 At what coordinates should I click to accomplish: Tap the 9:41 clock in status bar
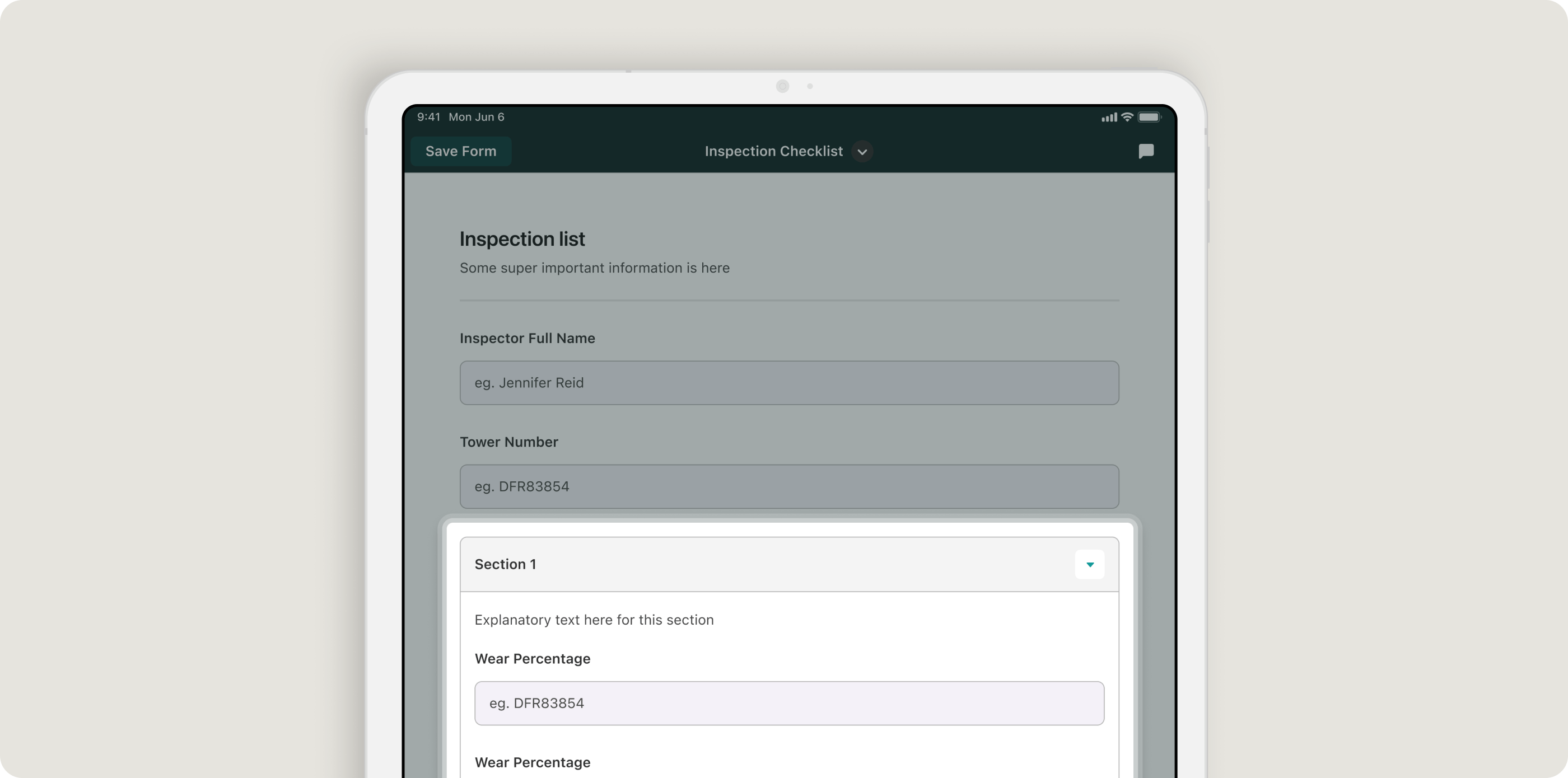(428, 117)
